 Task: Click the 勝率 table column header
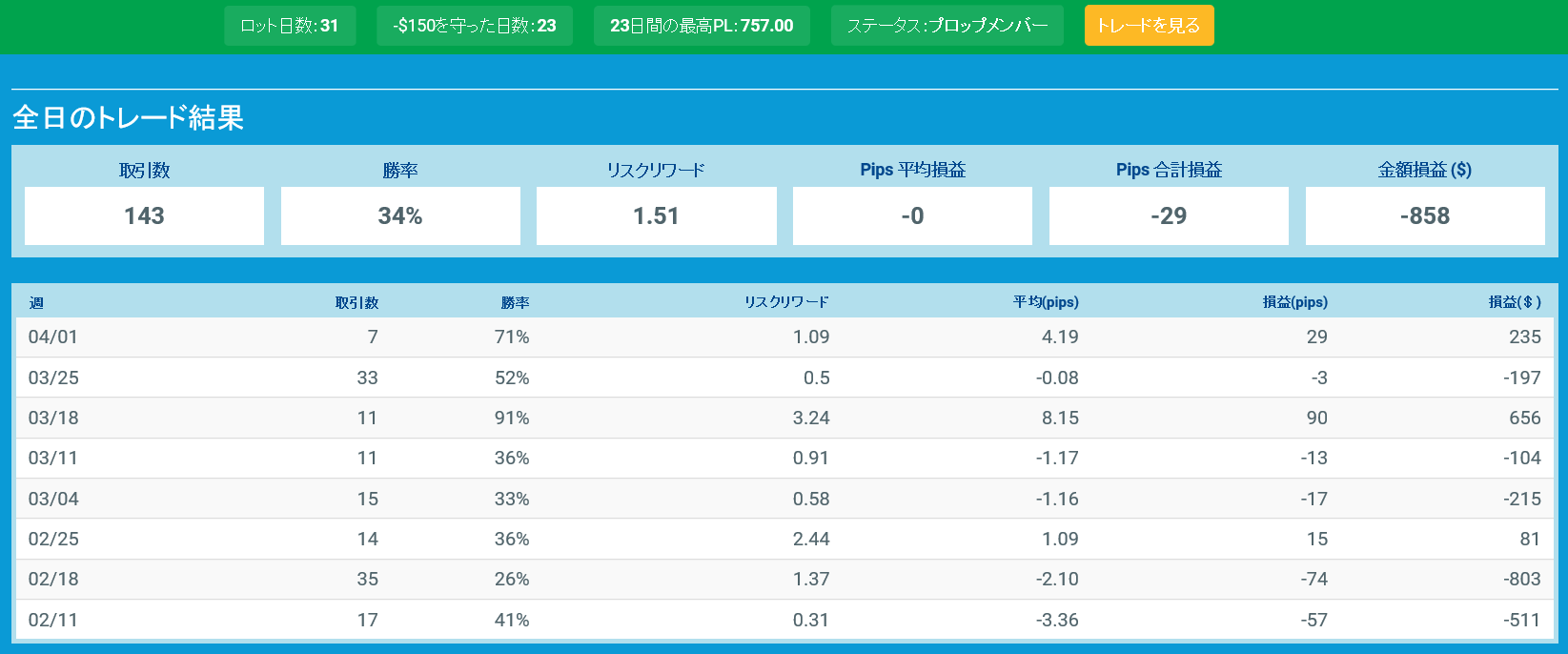pos(515,302)
